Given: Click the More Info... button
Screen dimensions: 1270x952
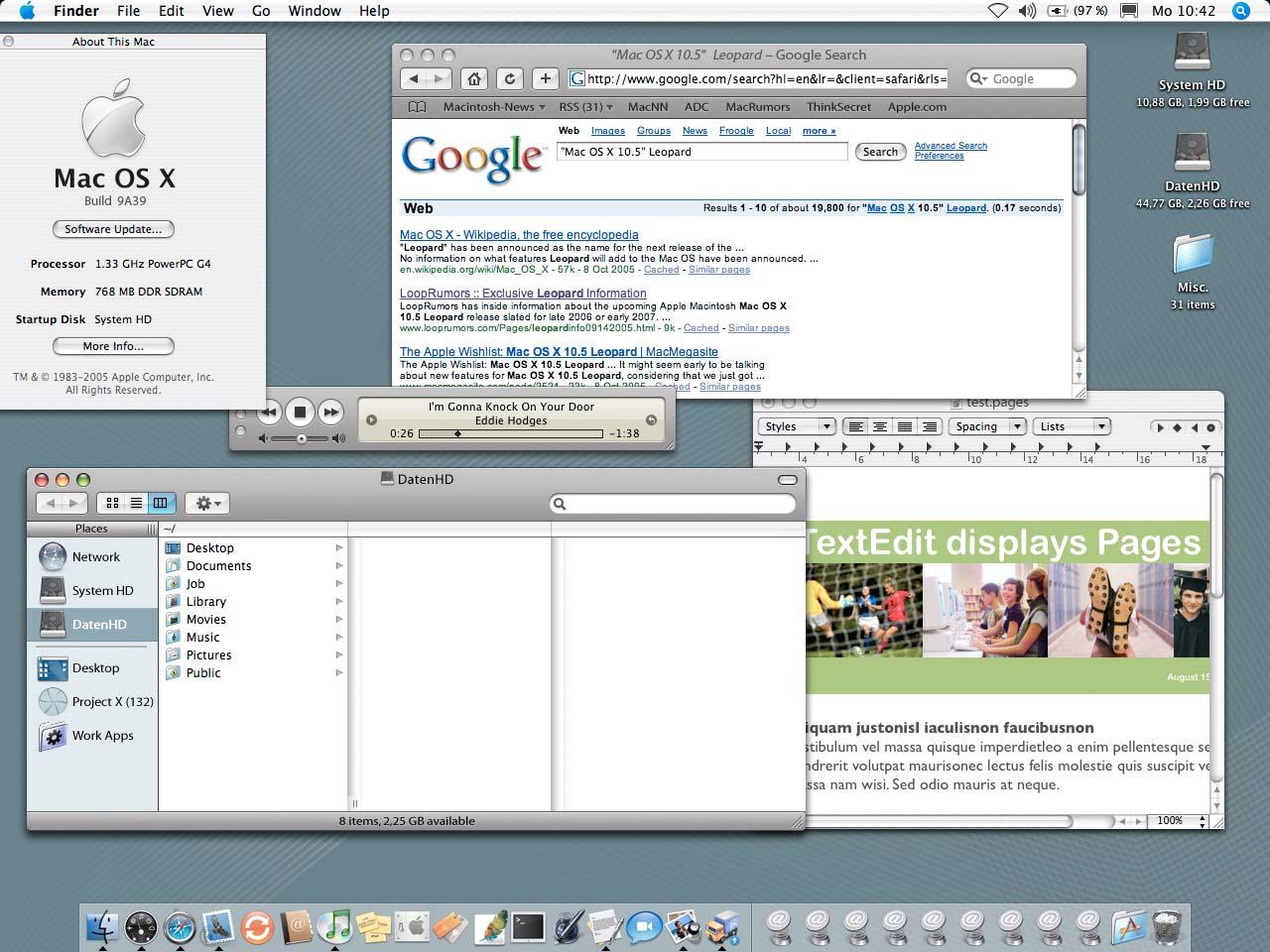Looking at the screenshot, I should tap(113, 346).
